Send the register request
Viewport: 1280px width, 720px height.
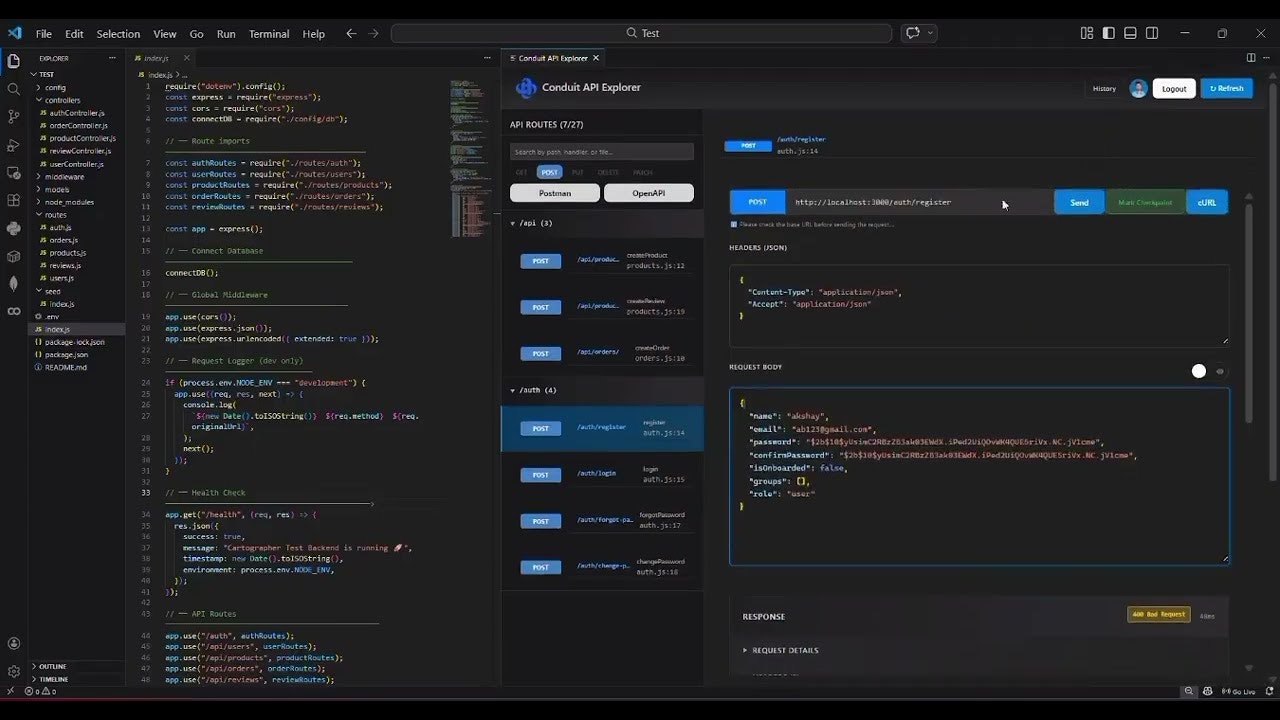1079,202
